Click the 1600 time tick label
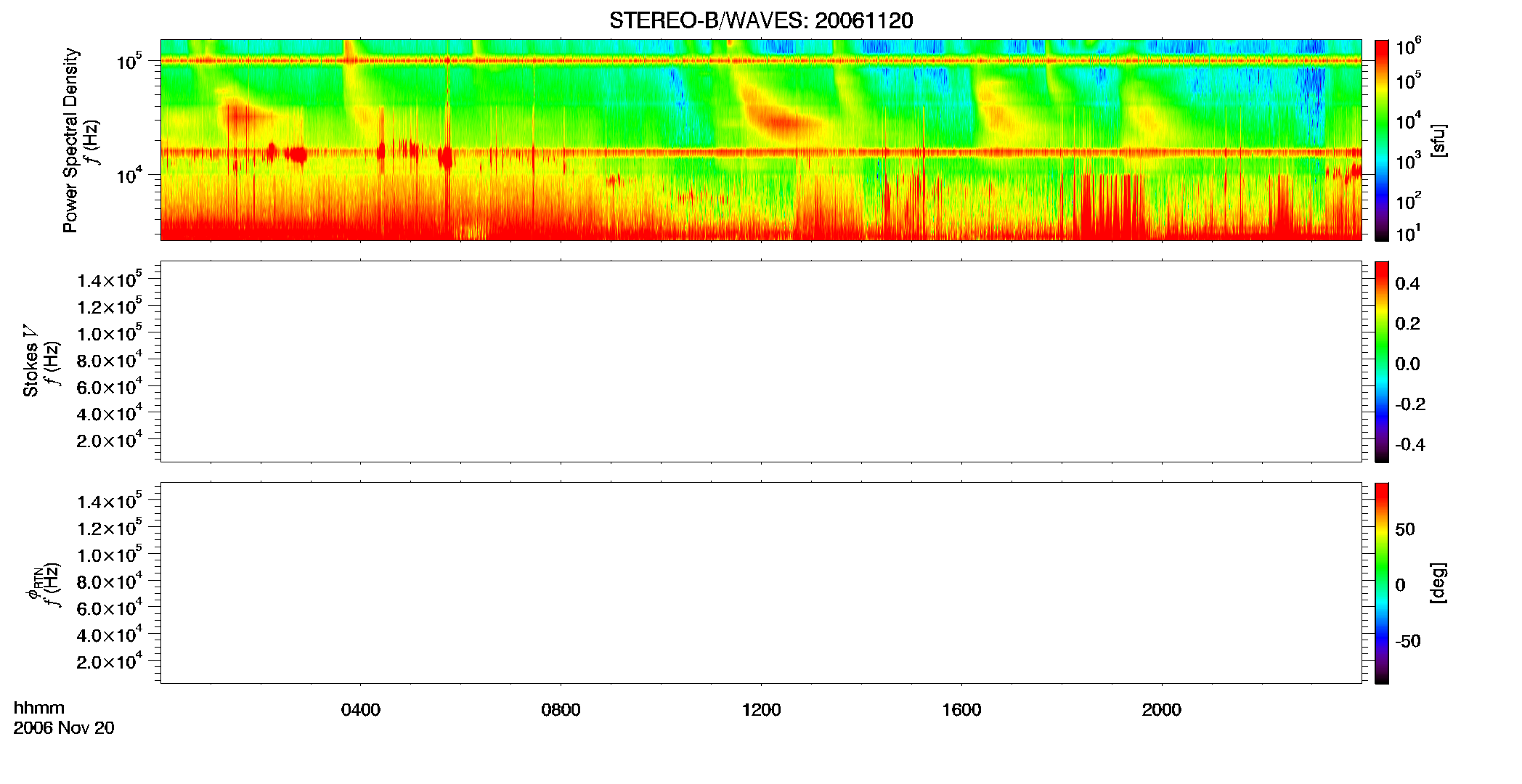The image size is (1522, 784). (961, 709)
